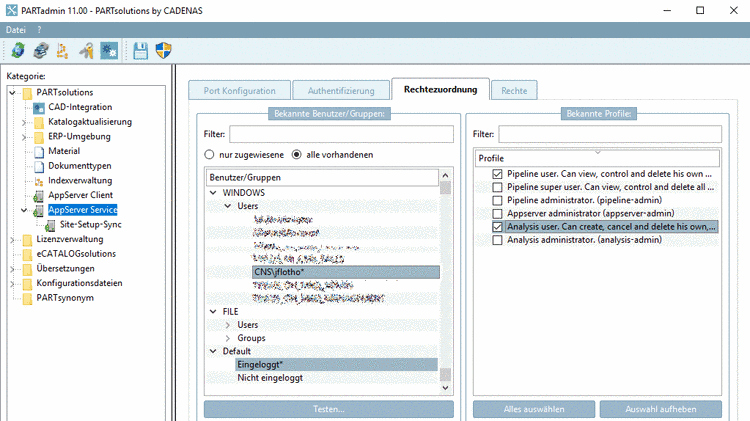Image resolution: width=750 pixels, height=421 pixels.
Task: Open the ? help menu
Action: pos(39,30)
